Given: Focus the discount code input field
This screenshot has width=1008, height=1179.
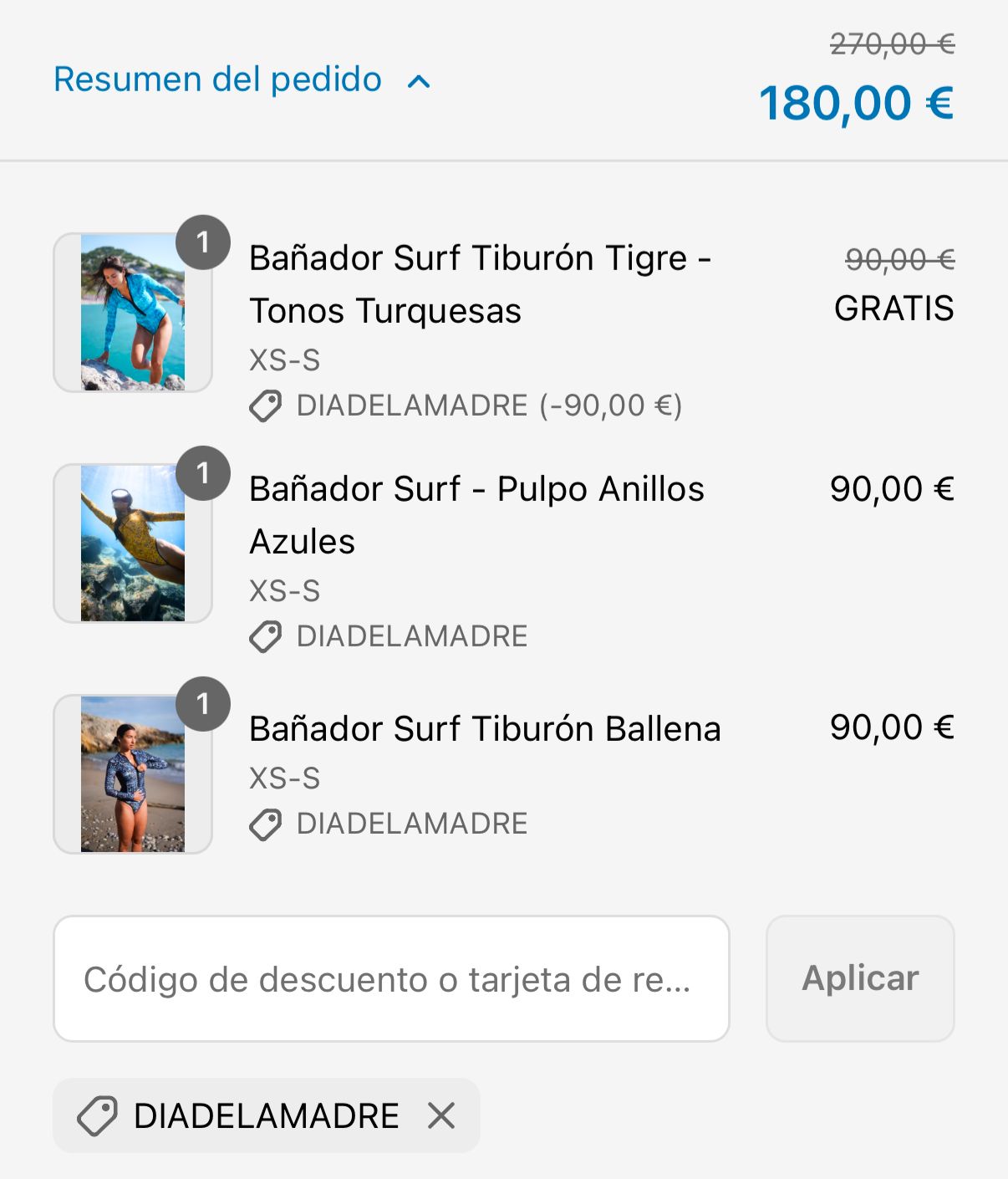Looking at the screenshot, I should tap(391, 979).
